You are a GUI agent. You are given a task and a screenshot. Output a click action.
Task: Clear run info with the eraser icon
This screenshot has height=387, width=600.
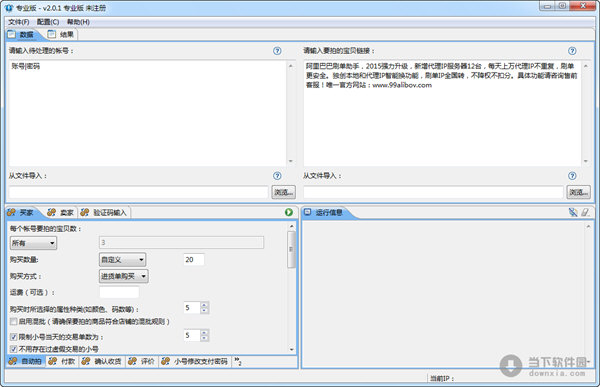pyautogui.click(x=585, y=212)
